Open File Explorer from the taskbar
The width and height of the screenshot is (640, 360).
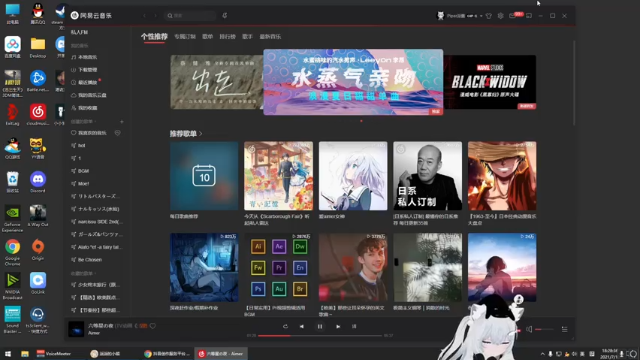click(25, 354)
